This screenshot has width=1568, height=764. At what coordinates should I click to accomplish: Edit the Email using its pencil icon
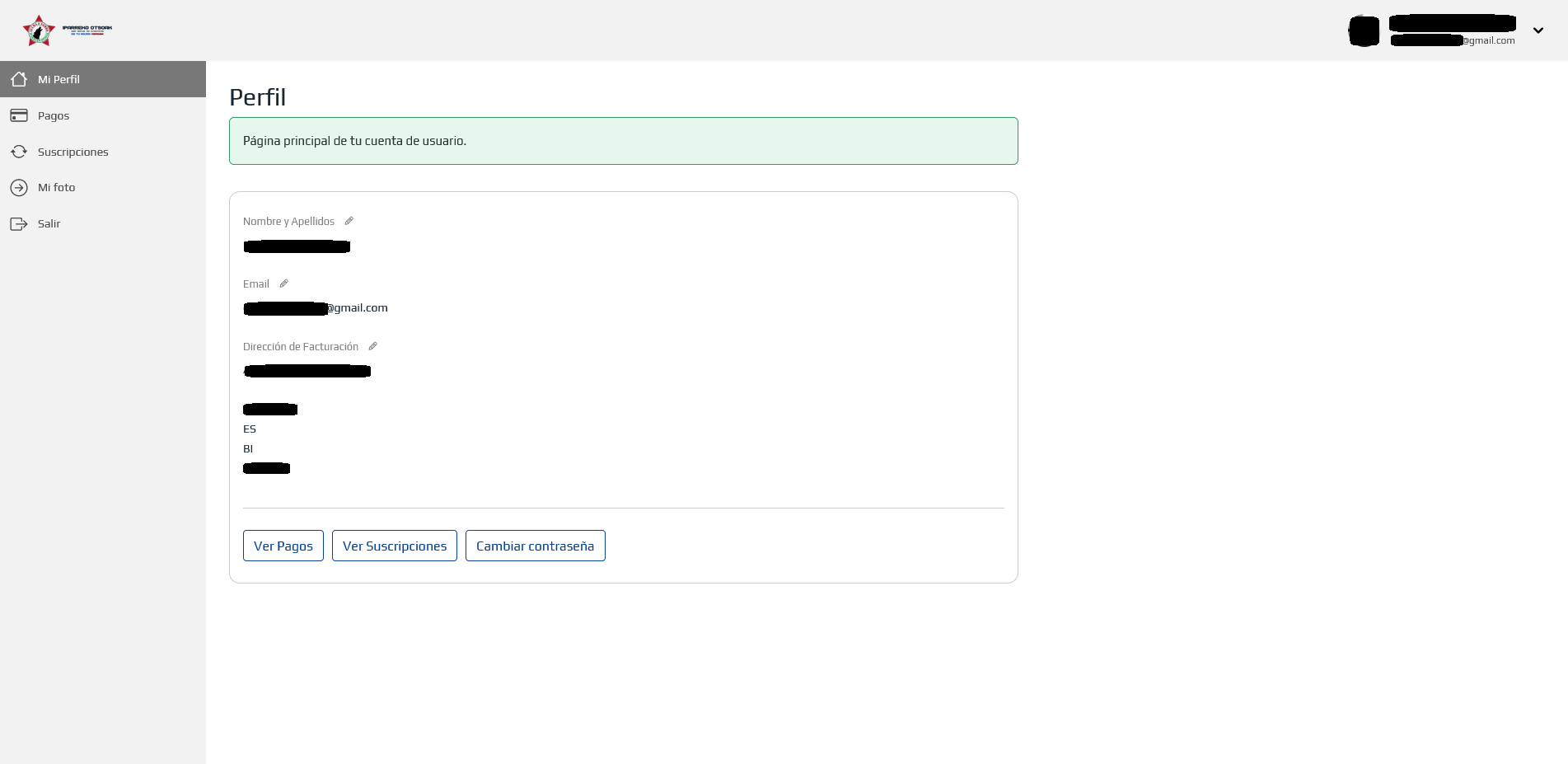click(x=283, y=283)
